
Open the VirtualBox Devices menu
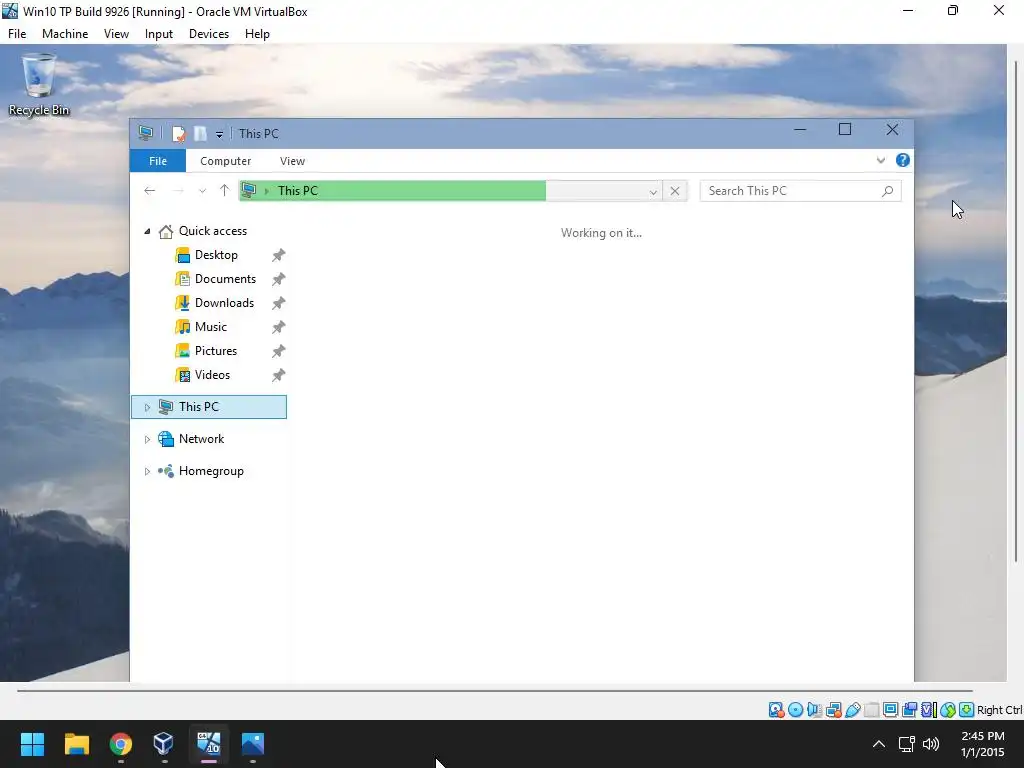click(209, 34)
